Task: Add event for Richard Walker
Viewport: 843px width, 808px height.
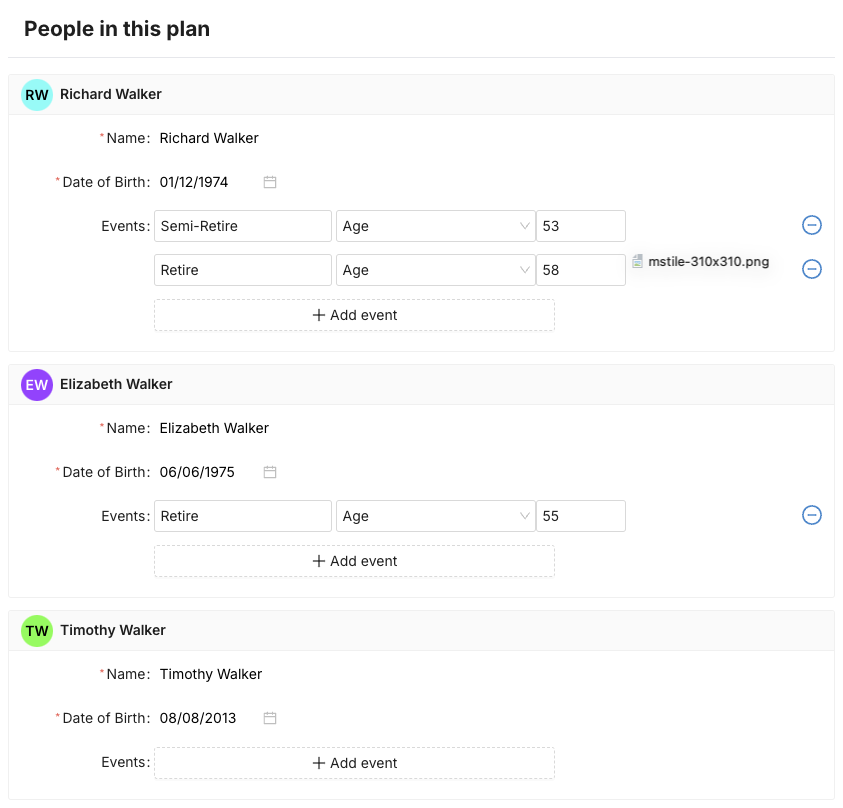Action: [354, 315]
